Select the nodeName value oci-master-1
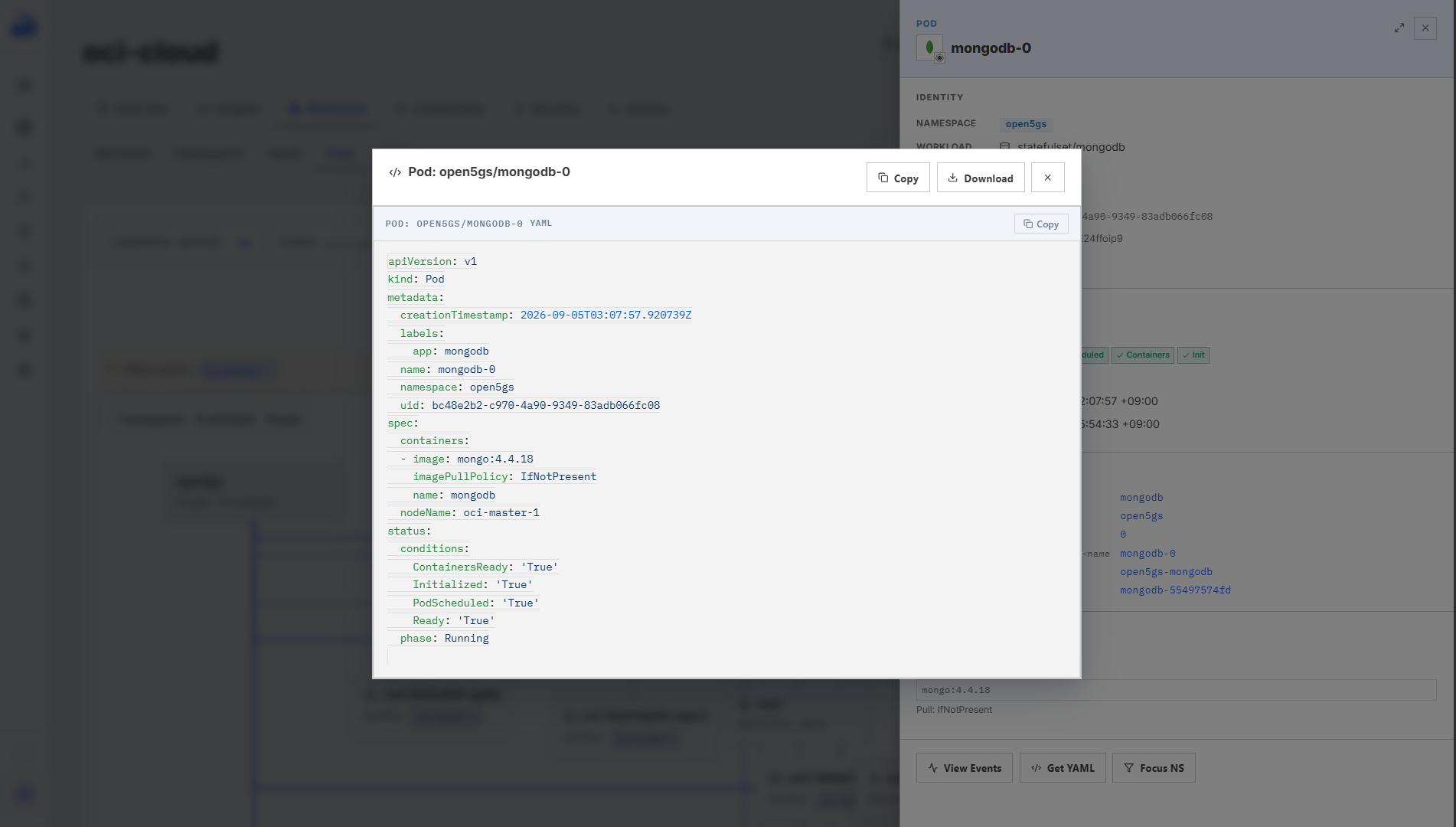Image resolution: width=1456 pixels, height=827 pixels. pos(501,512)
